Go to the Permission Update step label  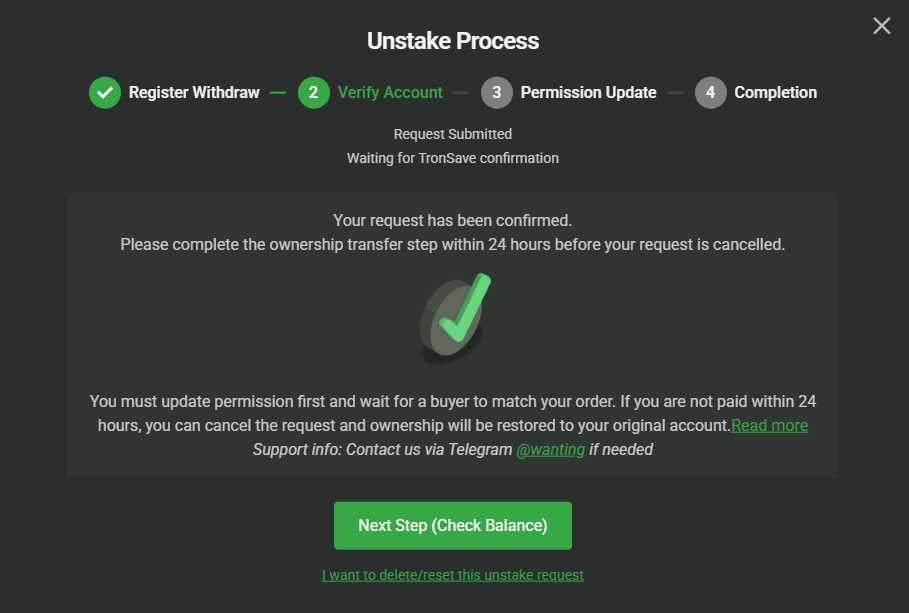tap(588, 93)
